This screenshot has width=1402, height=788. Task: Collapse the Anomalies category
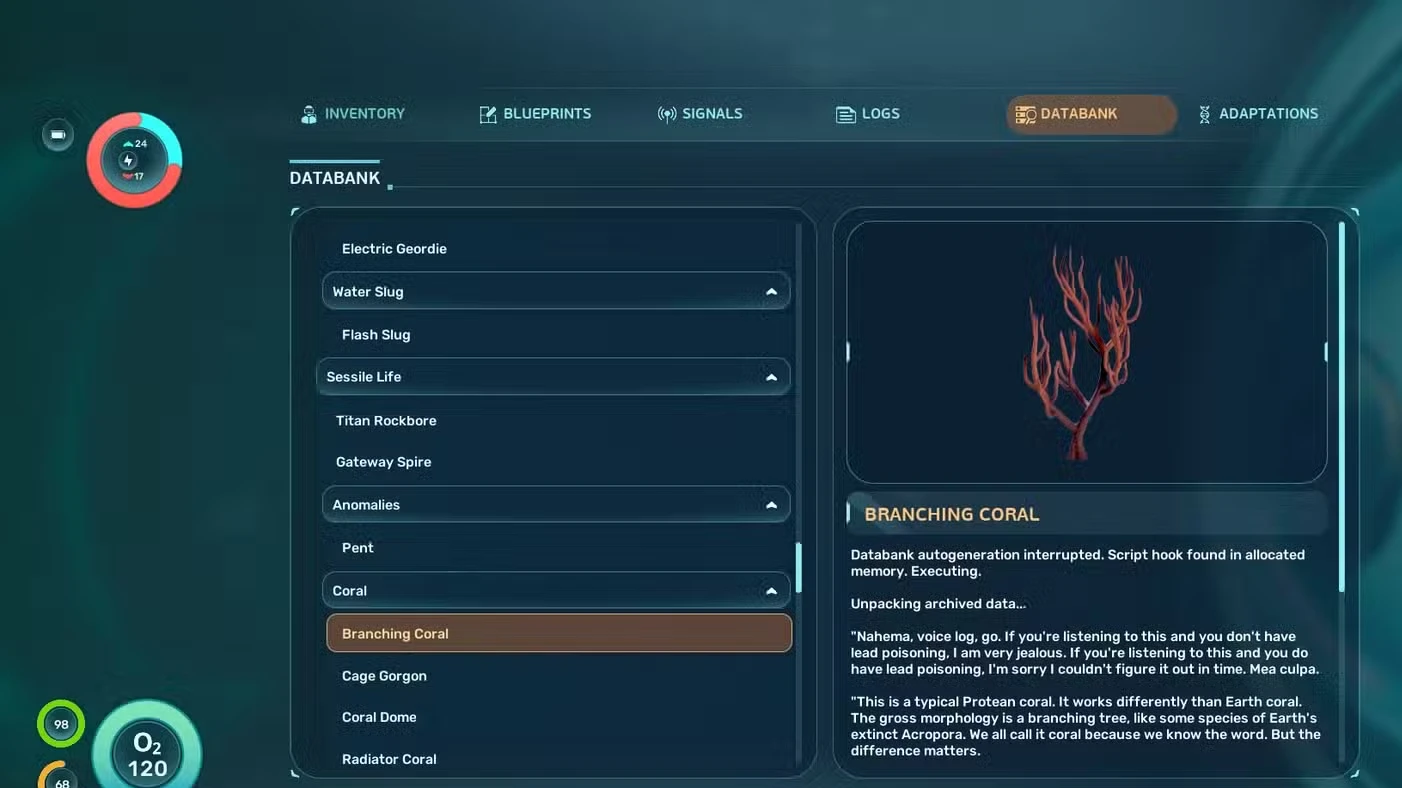771,505
